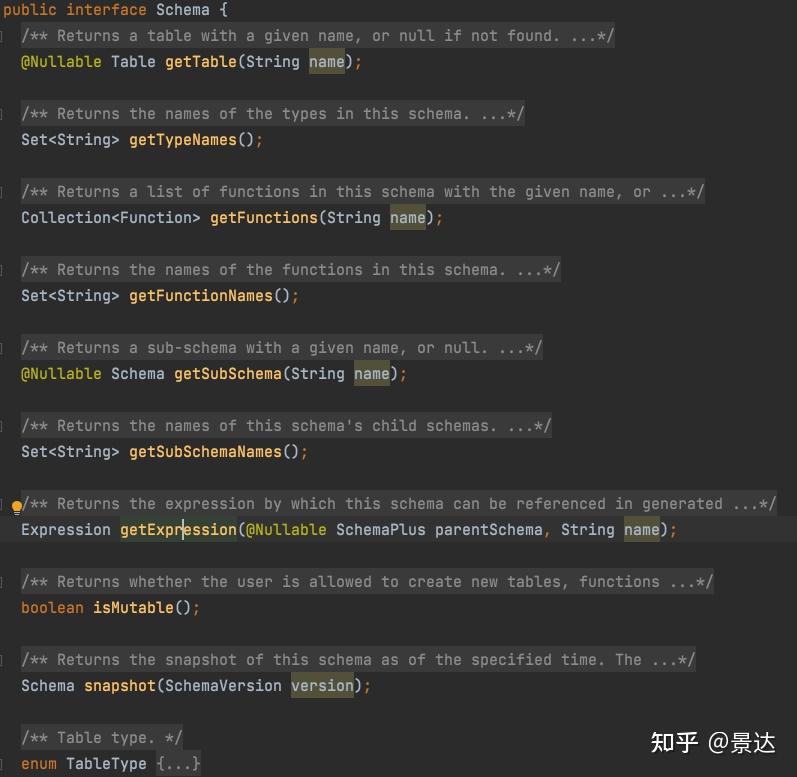Viewport: 797px width, 777px height.
Task: Select the SchemaPlus parameter type
Action: pos(380,530)
